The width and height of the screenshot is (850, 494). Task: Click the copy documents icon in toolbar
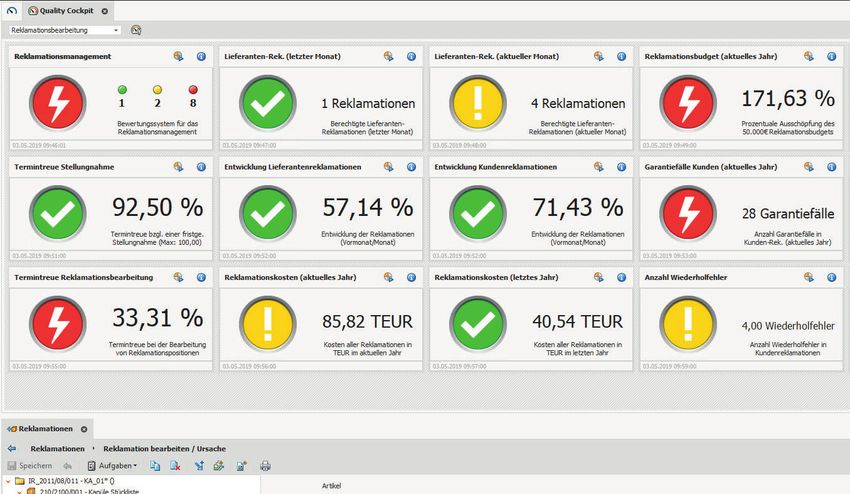[154, 466]
